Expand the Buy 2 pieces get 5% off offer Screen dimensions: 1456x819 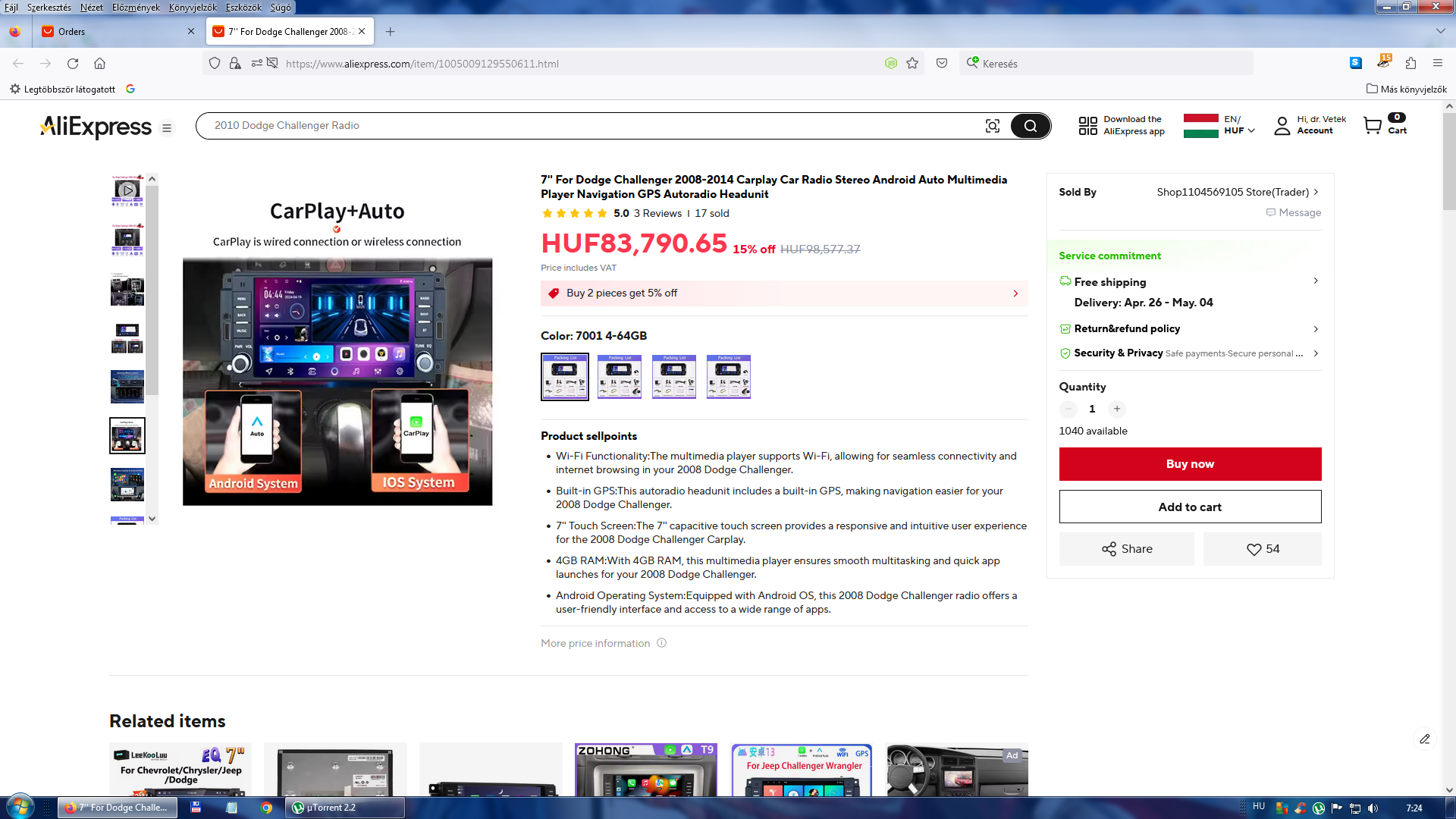tap(784, 293)
